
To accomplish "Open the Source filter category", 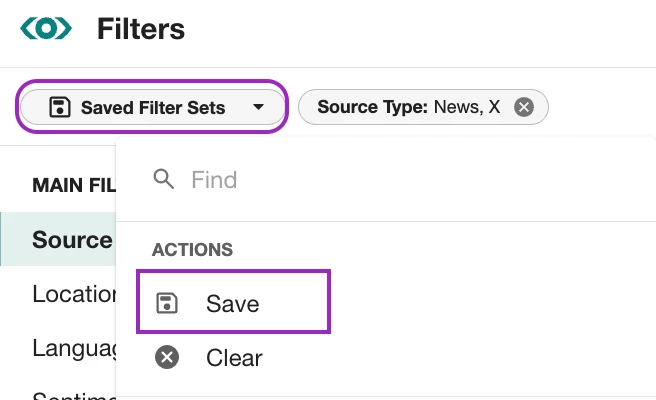I will click(72, 240).
